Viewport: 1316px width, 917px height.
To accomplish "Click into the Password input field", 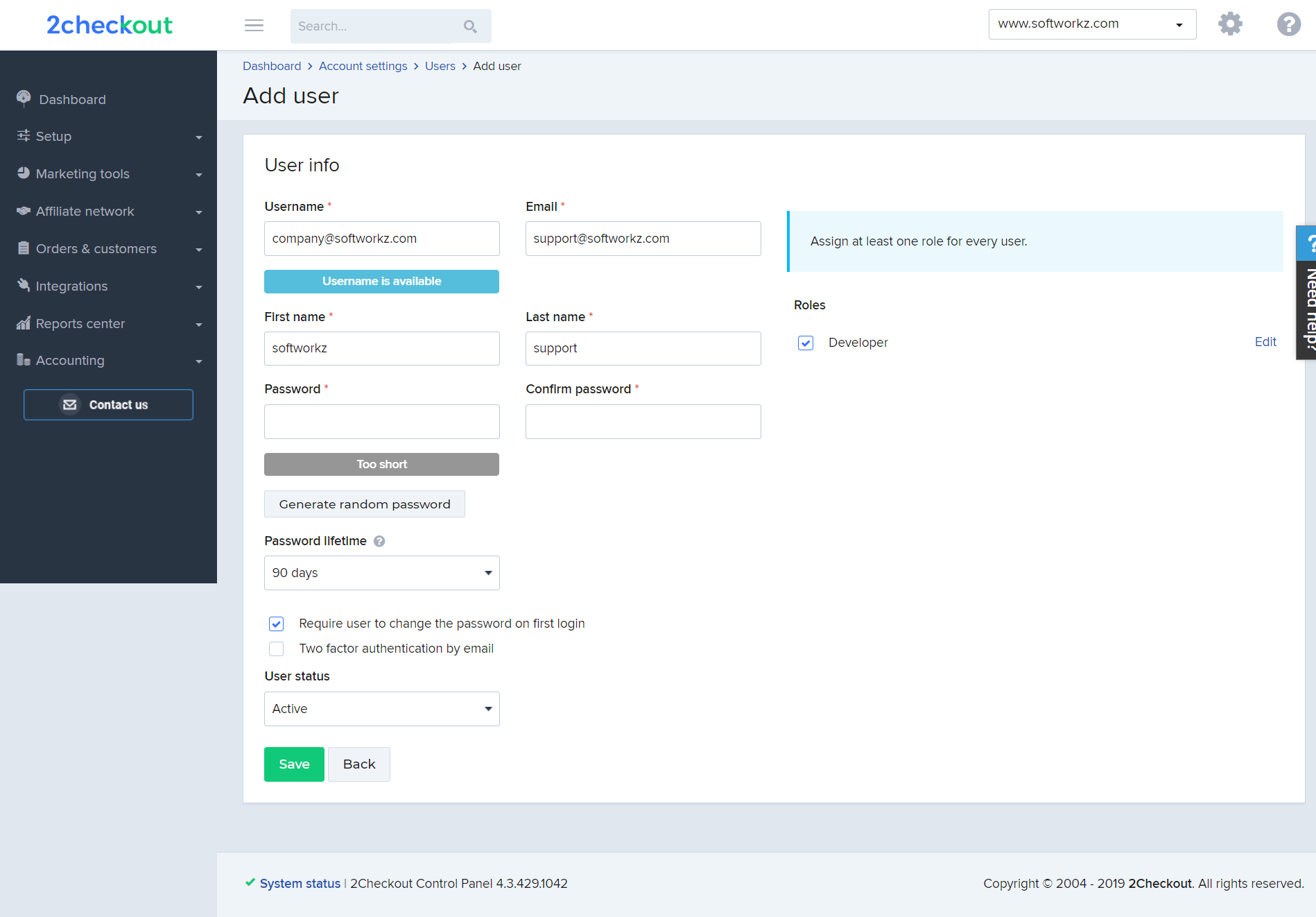I will point(382,422).
